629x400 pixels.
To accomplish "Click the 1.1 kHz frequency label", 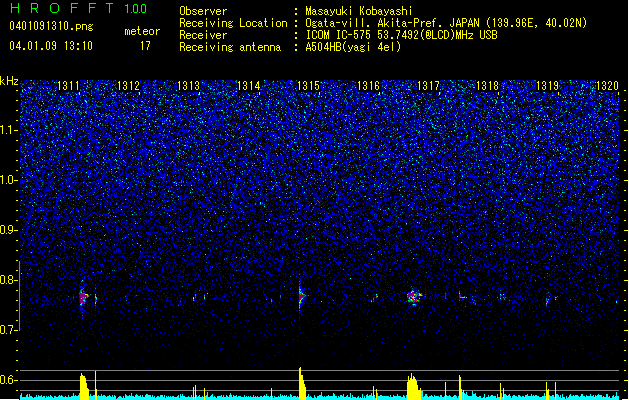I will 9,130.
